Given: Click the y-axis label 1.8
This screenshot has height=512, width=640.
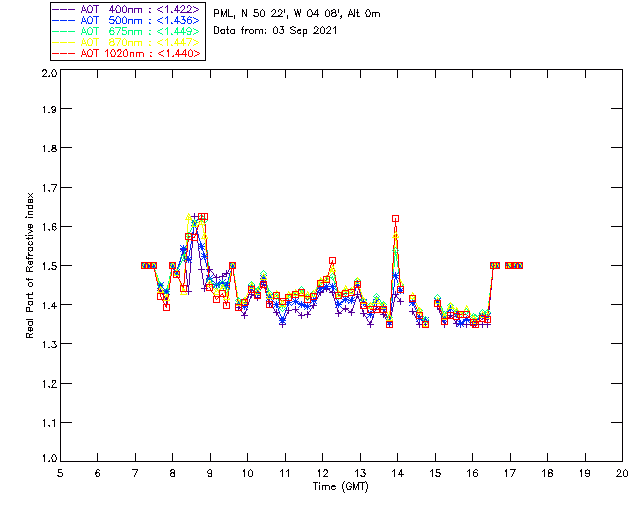Looking at the screenshot, I should (49, 148).
